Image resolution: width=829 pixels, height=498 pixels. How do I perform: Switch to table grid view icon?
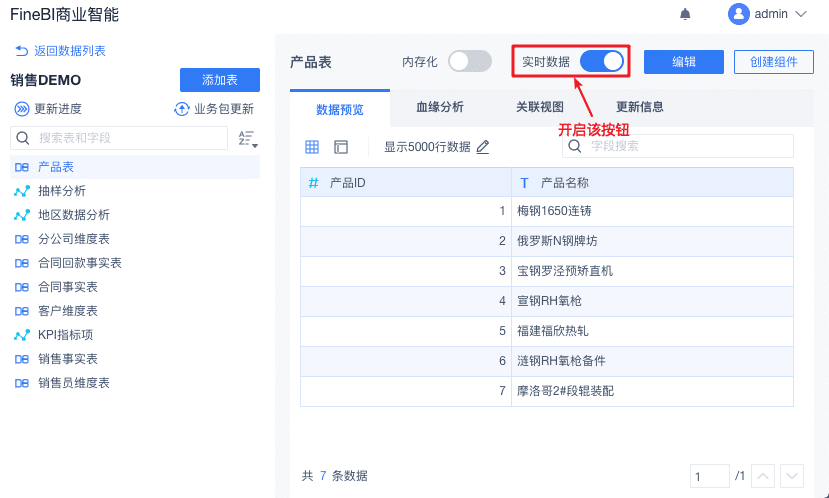(x=312, y=147)
